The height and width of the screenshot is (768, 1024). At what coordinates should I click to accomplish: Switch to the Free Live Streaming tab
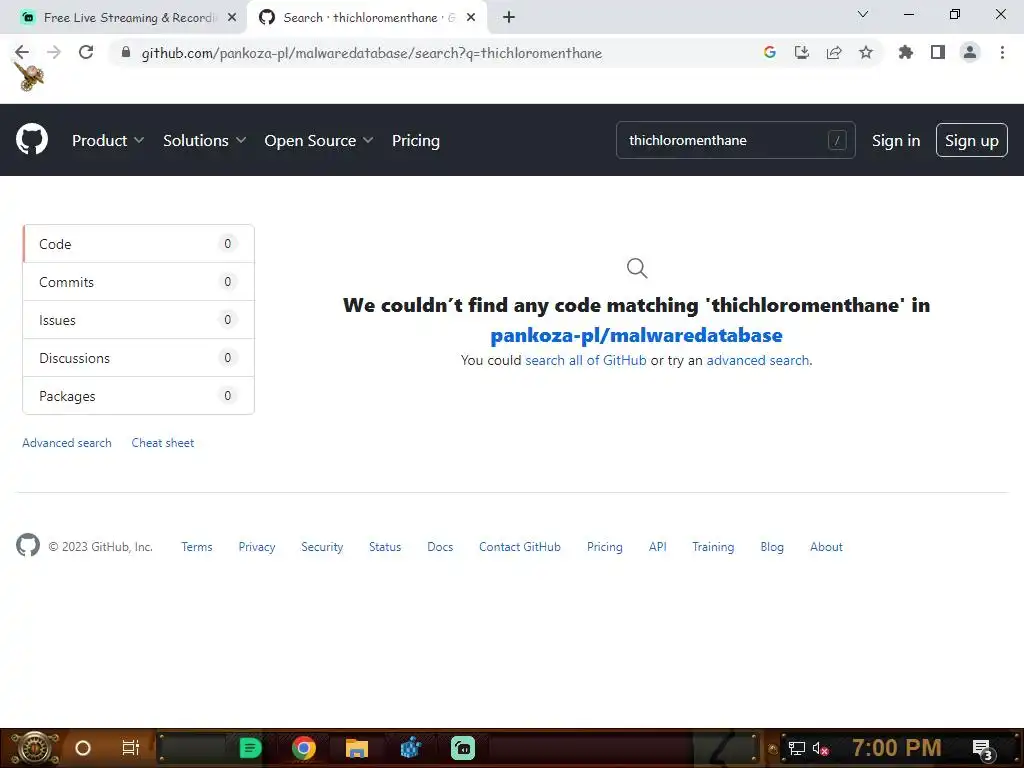click(124, 18)
